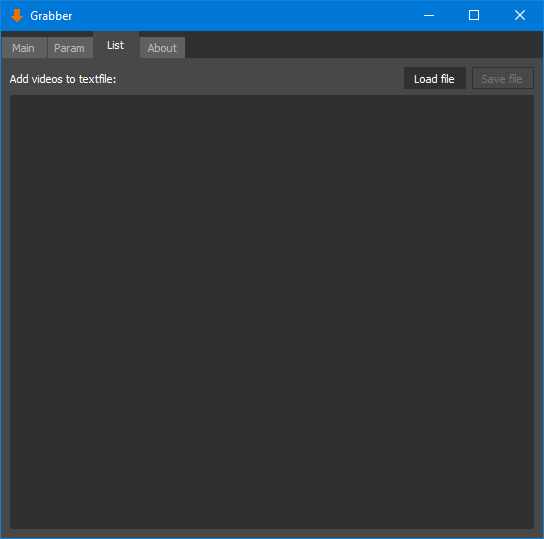Minimize the Grabber window

pyautogui.click(x=429, y=16)
